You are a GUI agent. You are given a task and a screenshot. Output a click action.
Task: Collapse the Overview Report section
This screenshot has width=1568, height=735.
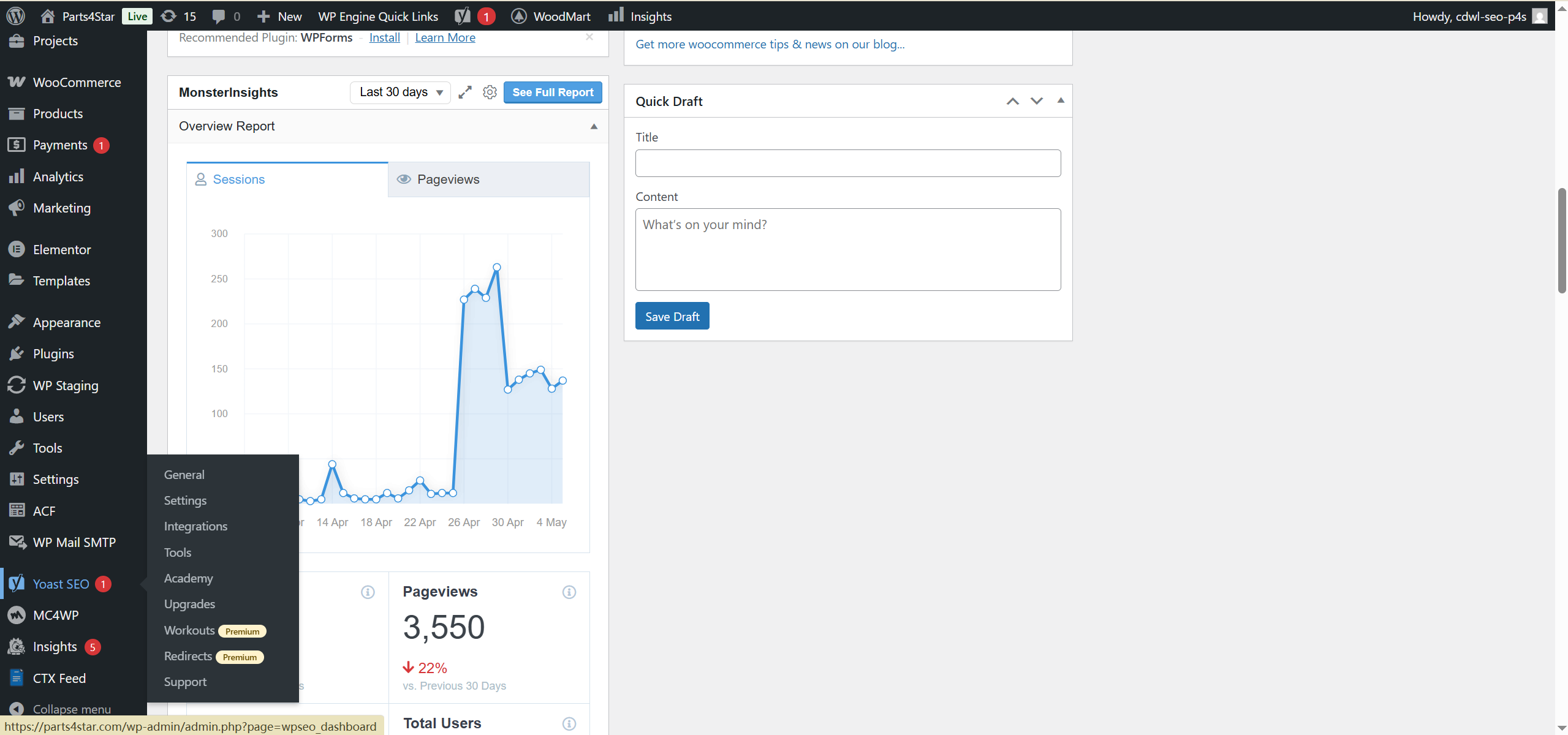tap(593, 126)
